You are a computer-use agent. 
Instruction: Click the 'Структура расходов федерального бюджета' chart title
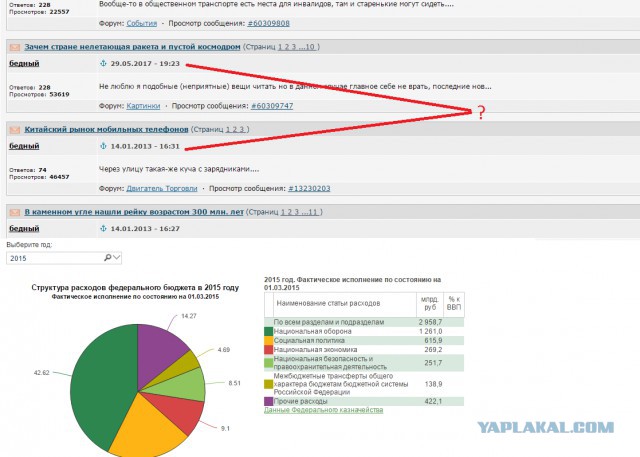tap(135, 287)
